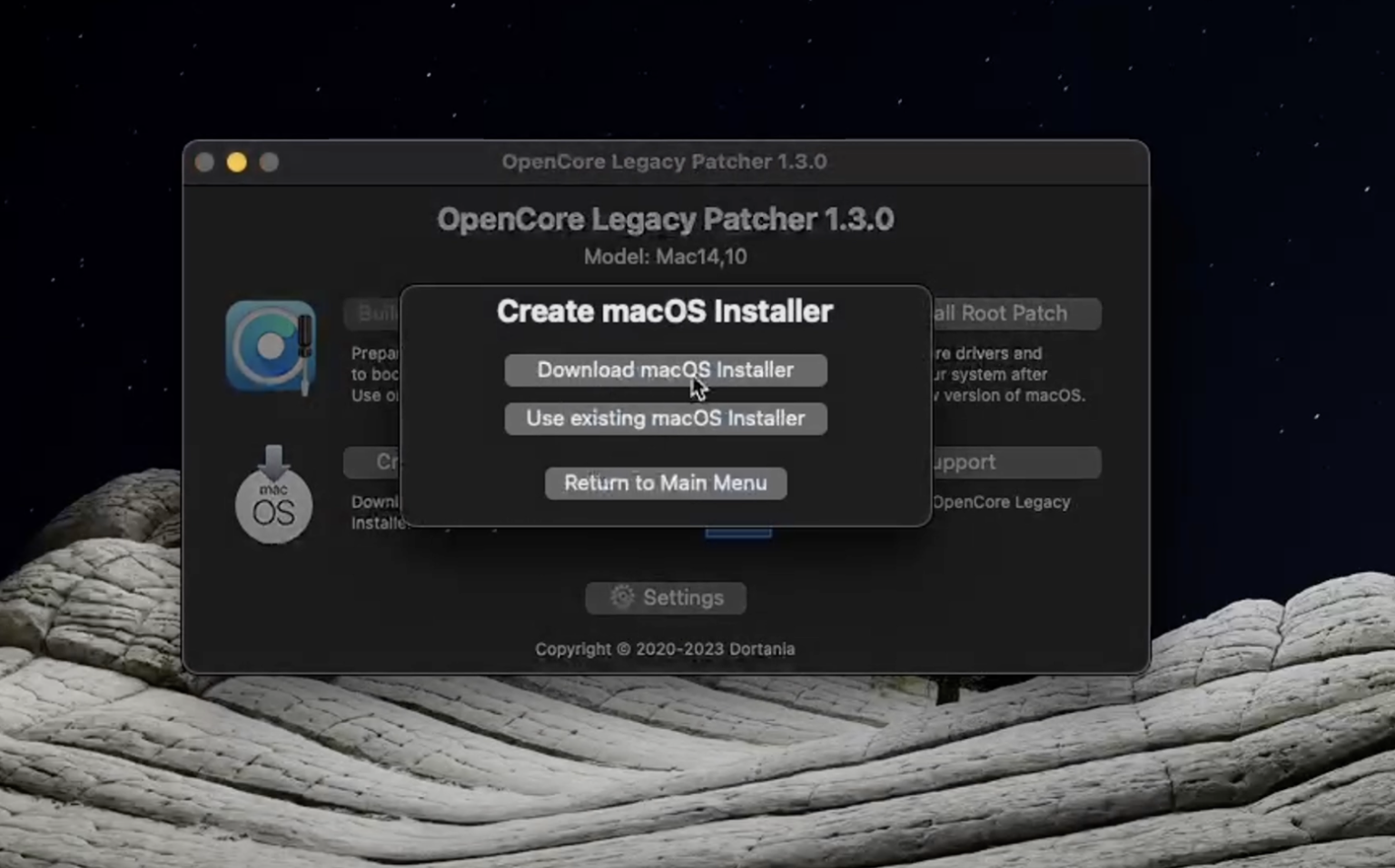
Task: Click Copyright © 2020-2023 Dortania text
Action: click(x=665, y=649)
